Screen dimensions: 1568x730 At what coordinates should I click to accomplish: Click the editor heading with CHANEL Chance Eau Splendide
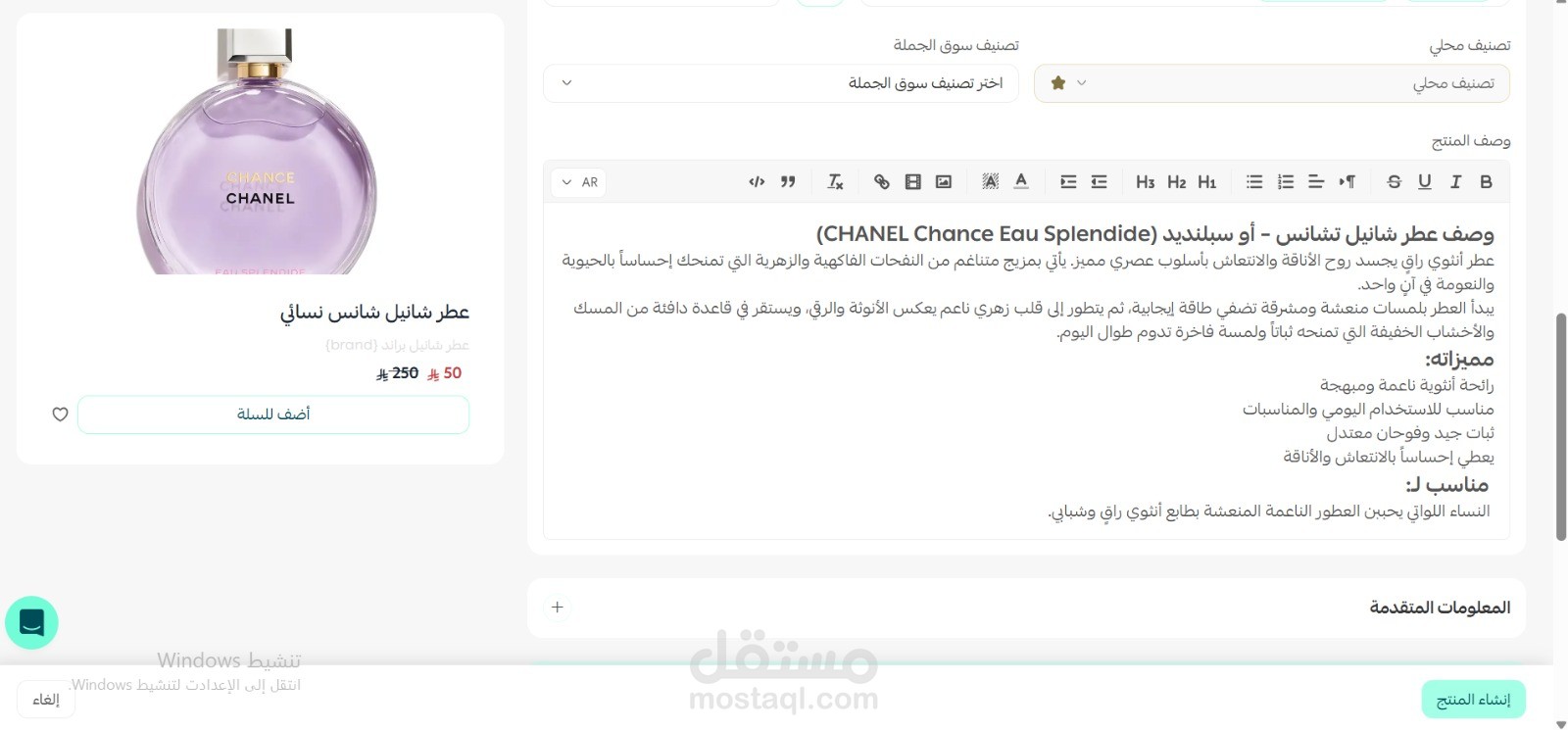coord(1154,234)
